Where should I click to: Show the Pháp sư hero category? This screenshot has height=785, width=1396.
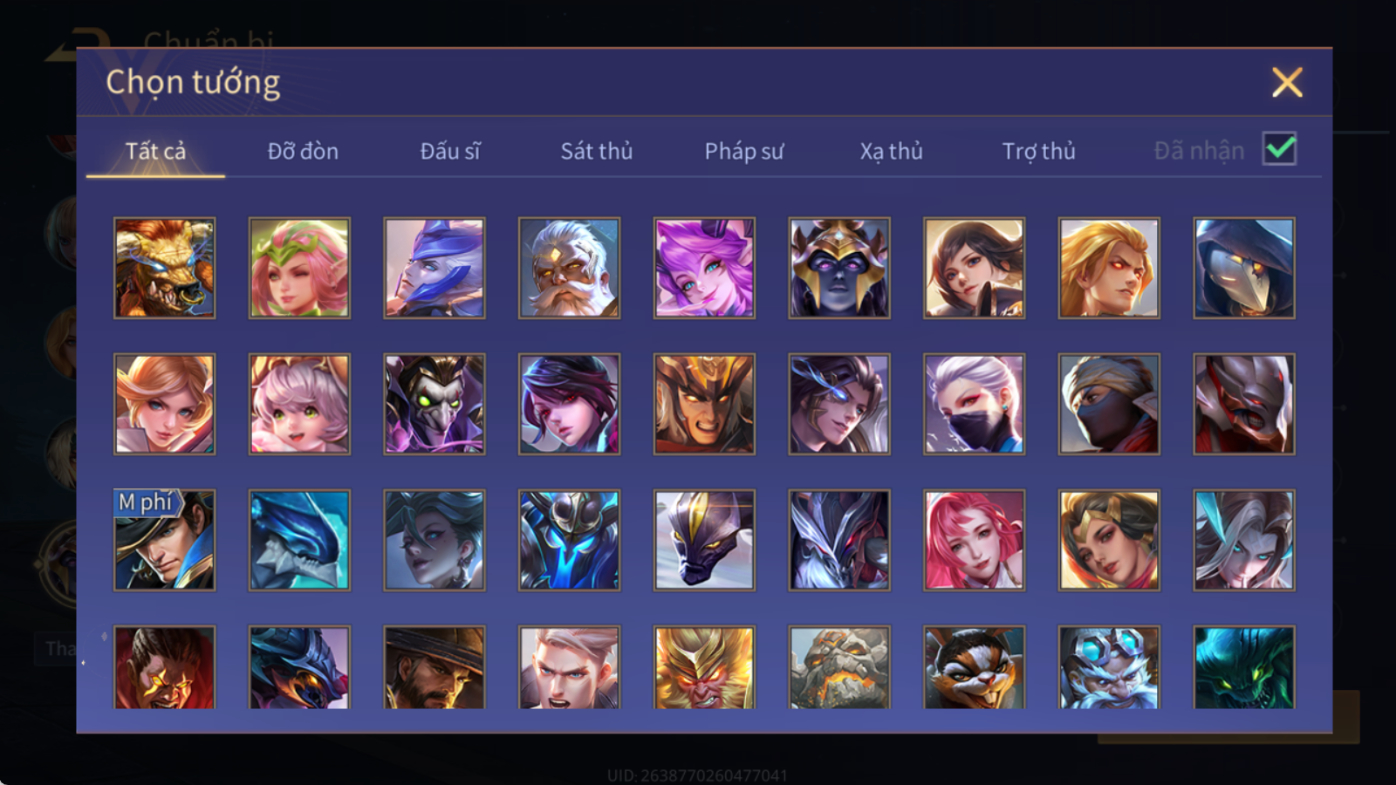click(x=744, y=151)
